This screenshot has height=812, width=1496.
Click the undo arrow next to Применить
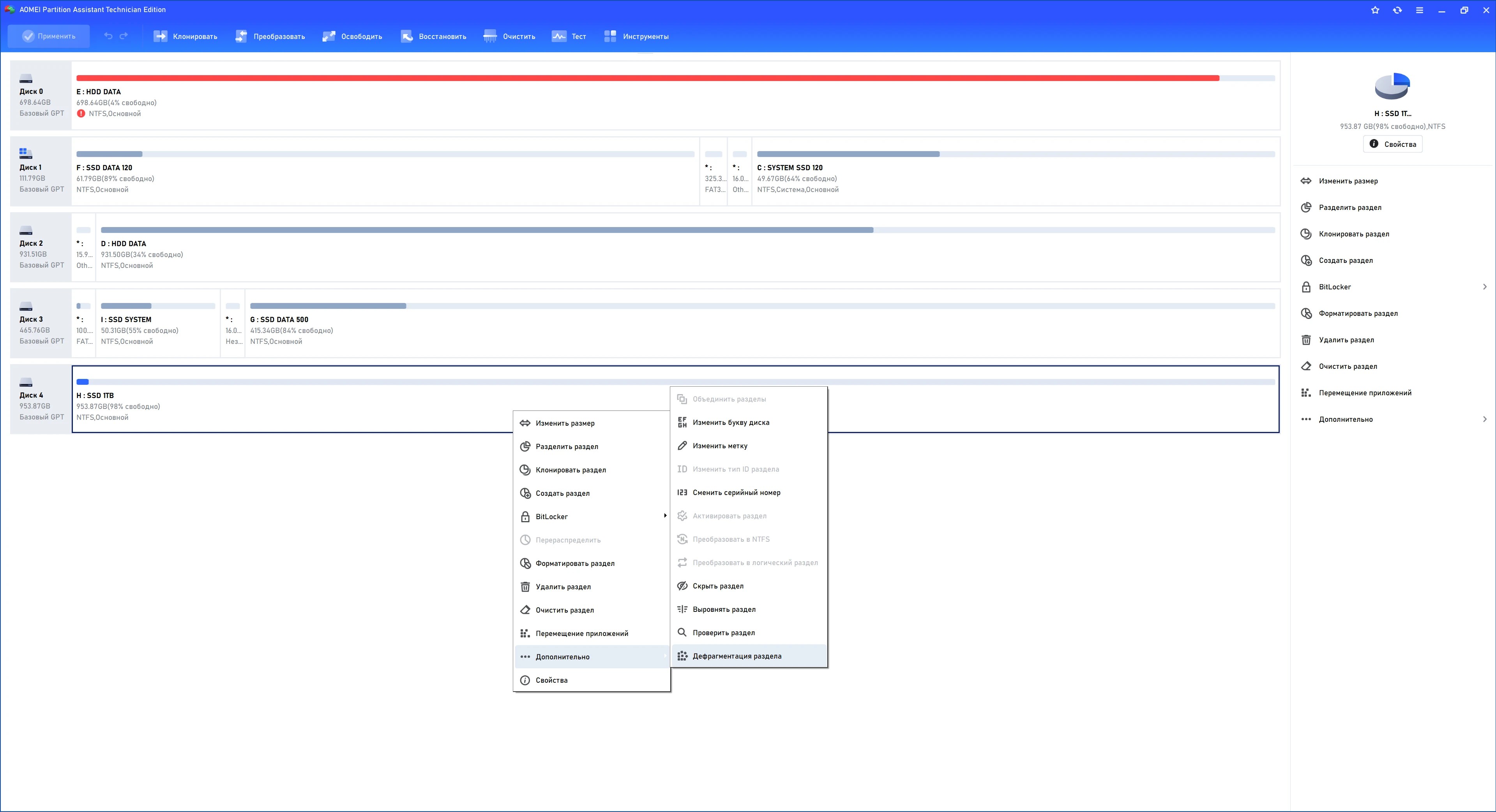[108, 36]
